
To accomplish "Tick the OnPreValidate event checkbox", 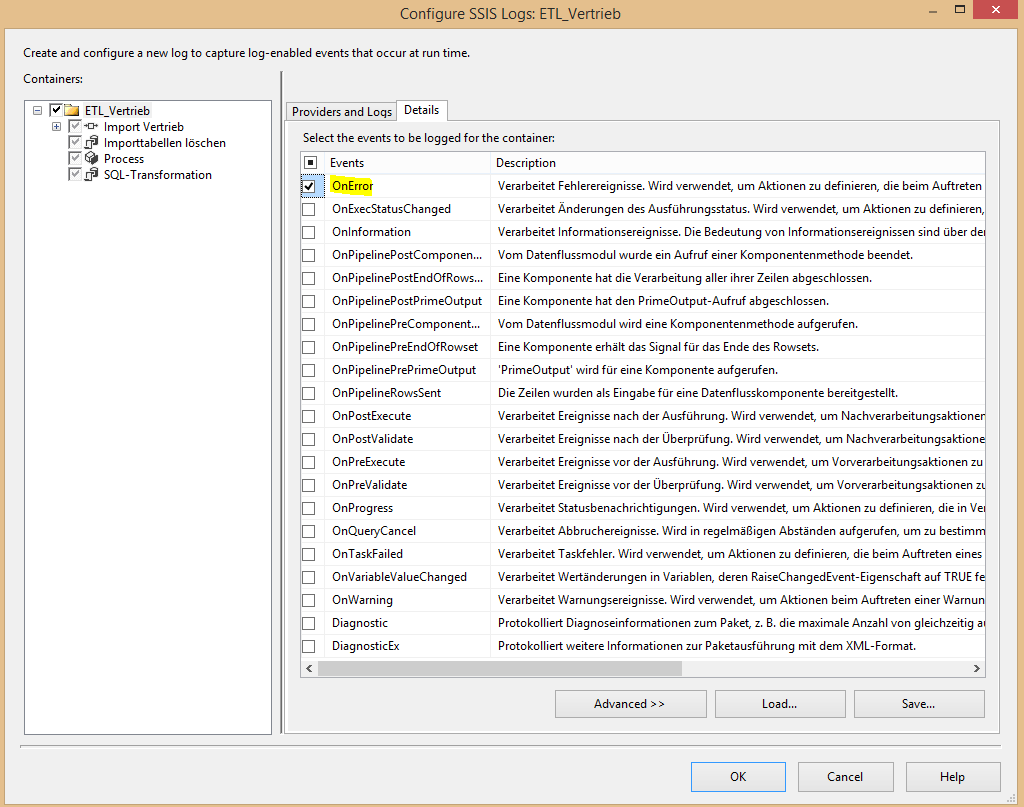I will pyautogui.click(x=309, y=485).
